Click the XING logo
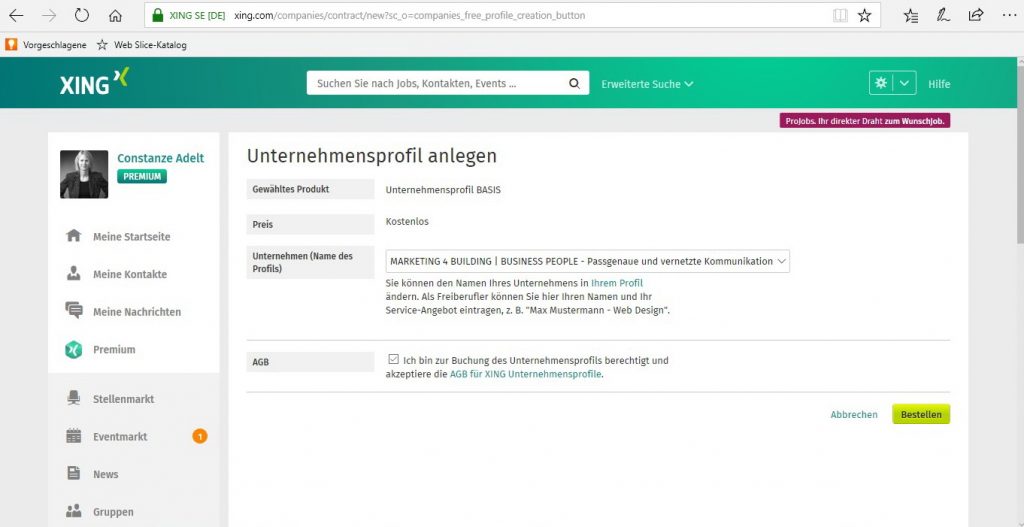Screen dimensions: 1024x527 pos(94,82)
